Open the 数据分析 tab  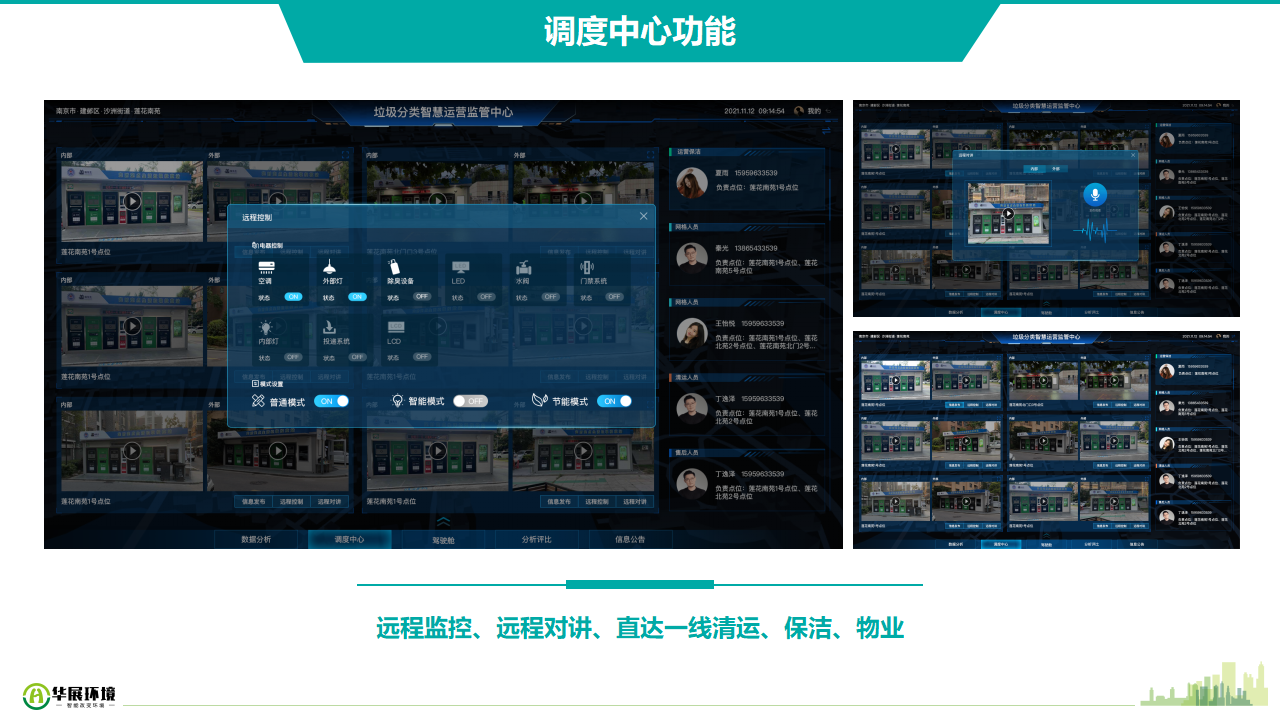256,539
